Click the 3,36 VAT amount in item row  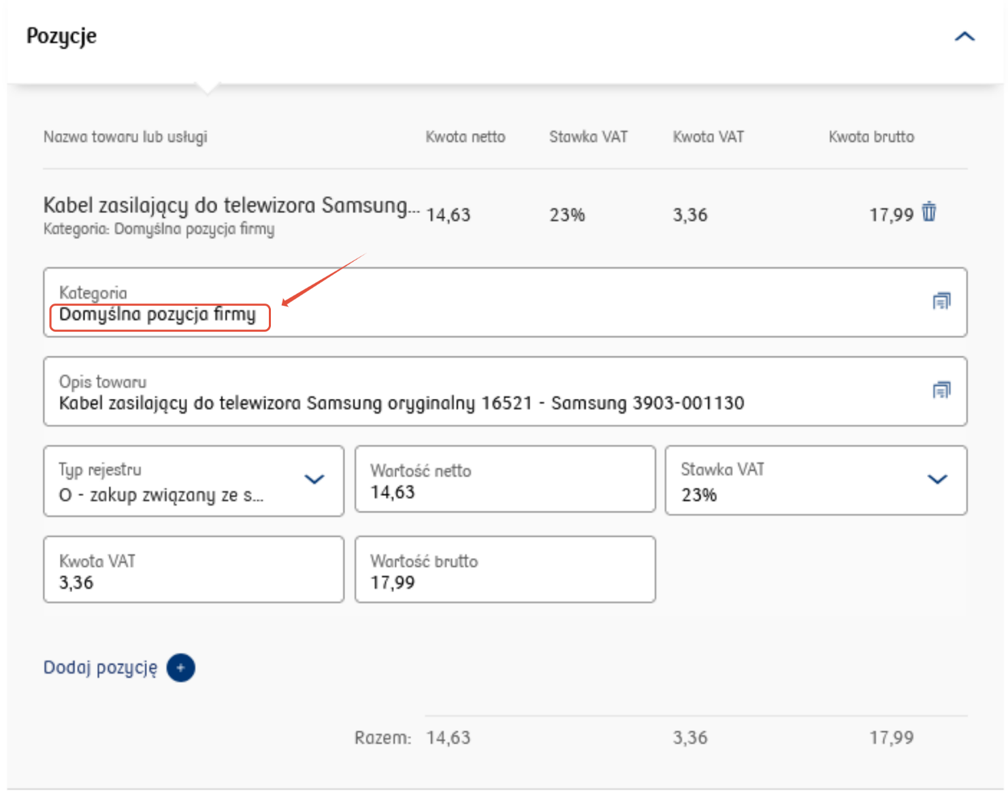pos(690,215)
